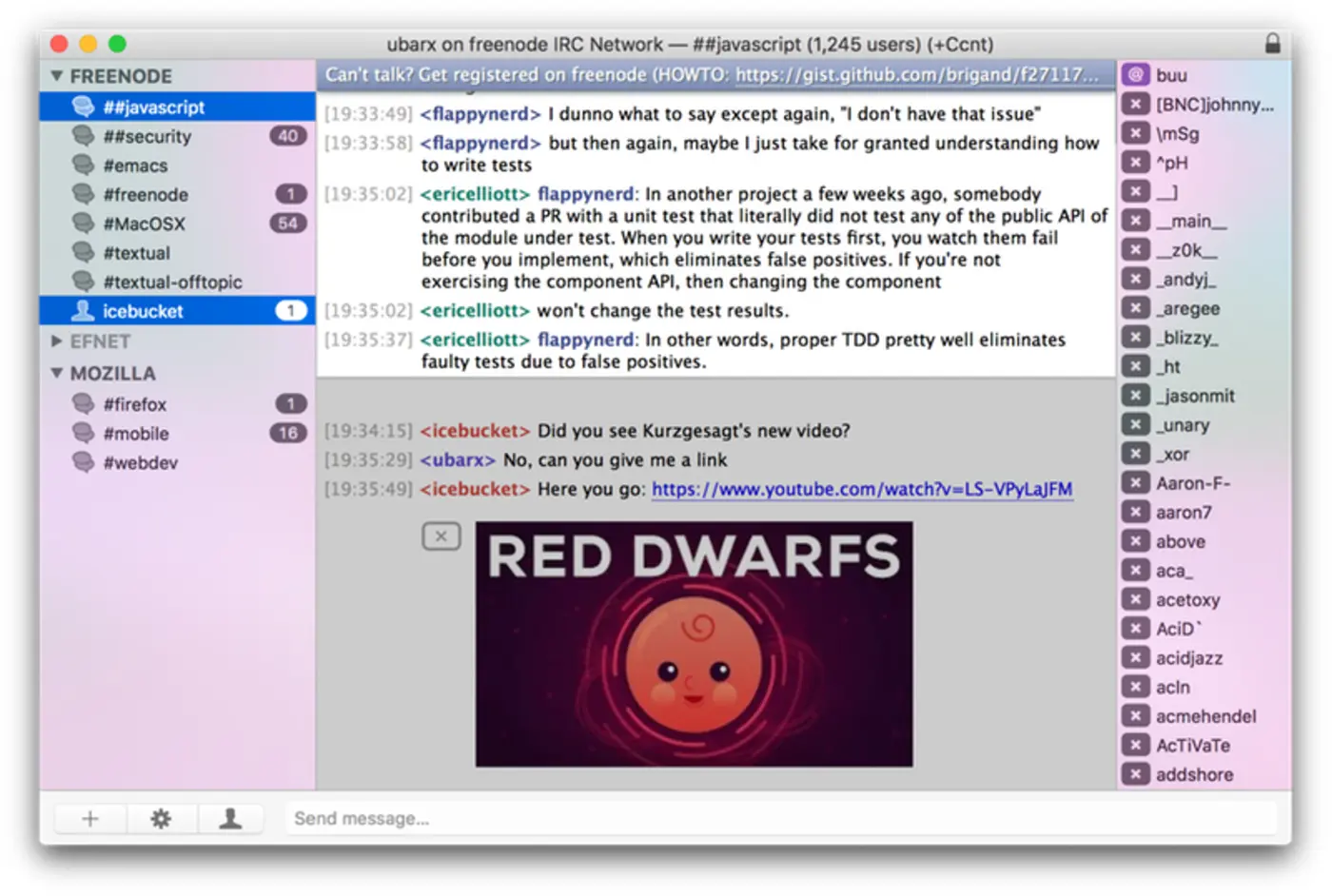Click the #webdev chat bubble icon
The height and width of the screenshot is (896, 1332).
pos(84,462)
